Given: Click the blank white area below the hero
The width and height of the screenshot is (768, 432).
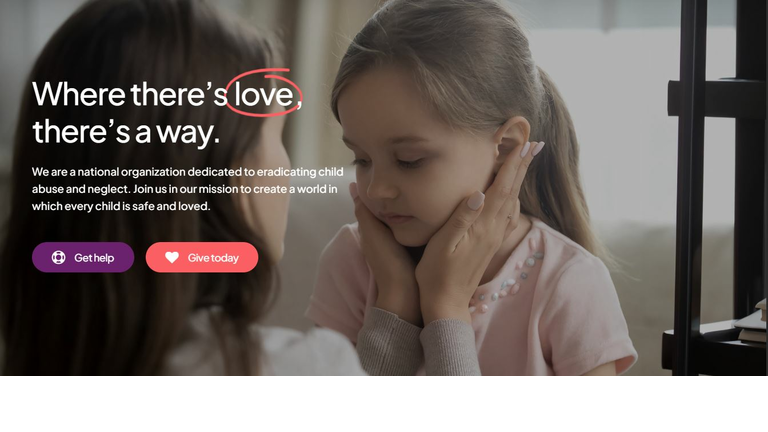Looking at the screenshot, I should click(384, 404).
